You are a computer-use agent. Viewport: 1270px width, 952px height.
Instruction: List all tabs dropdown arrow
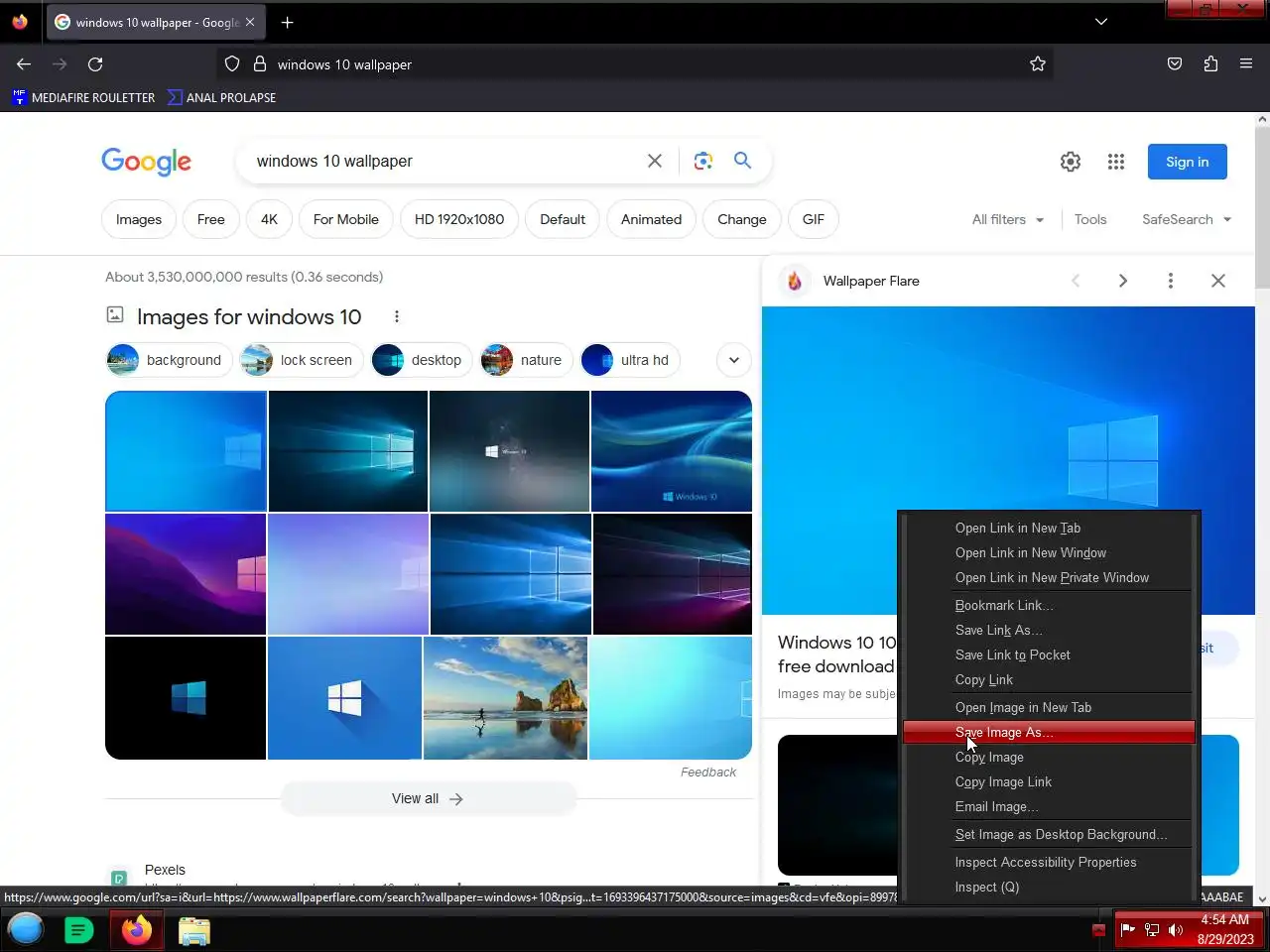(1101, 22)
